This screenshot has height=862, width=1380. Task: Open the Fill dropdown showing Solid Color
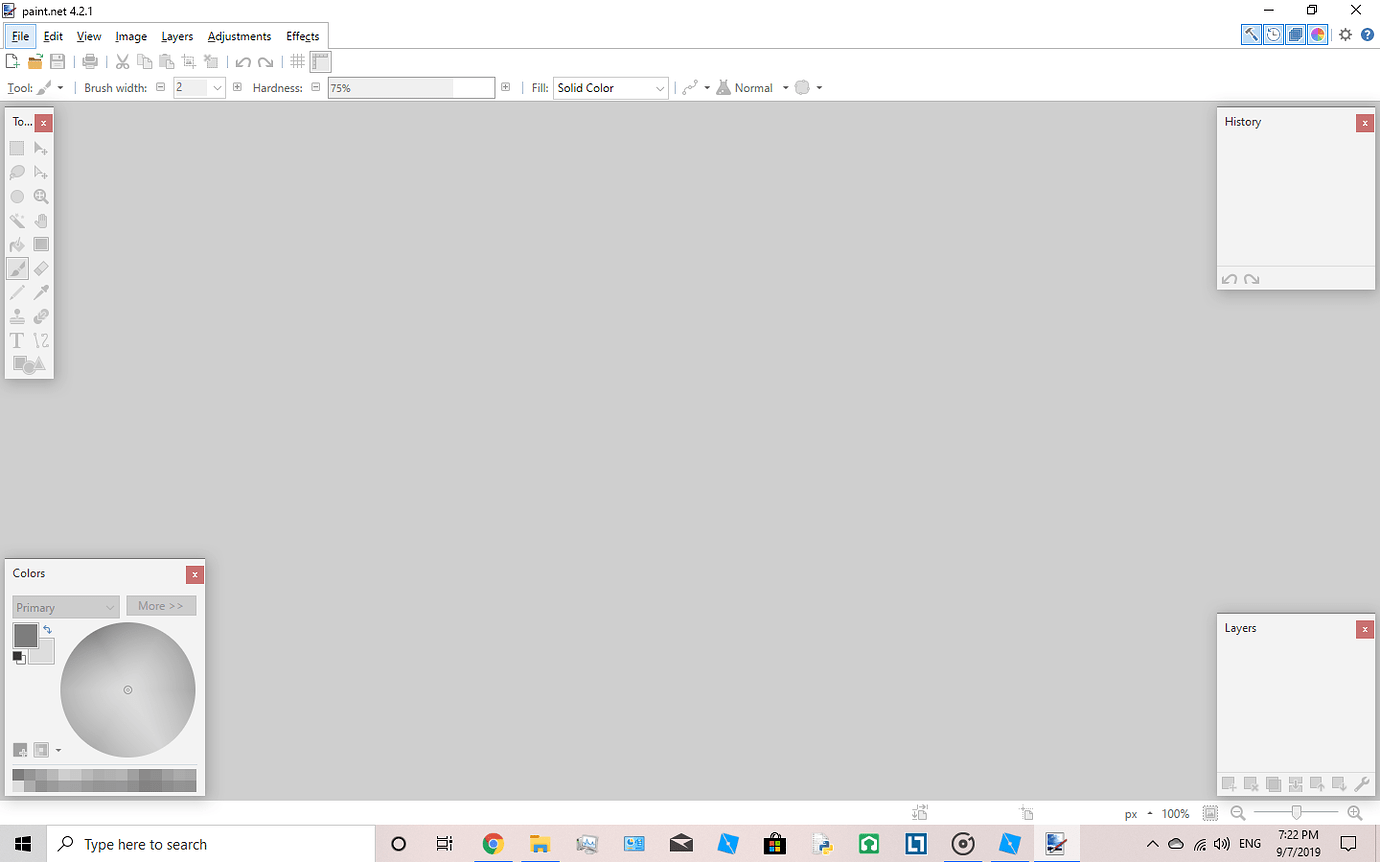[610, 88]
